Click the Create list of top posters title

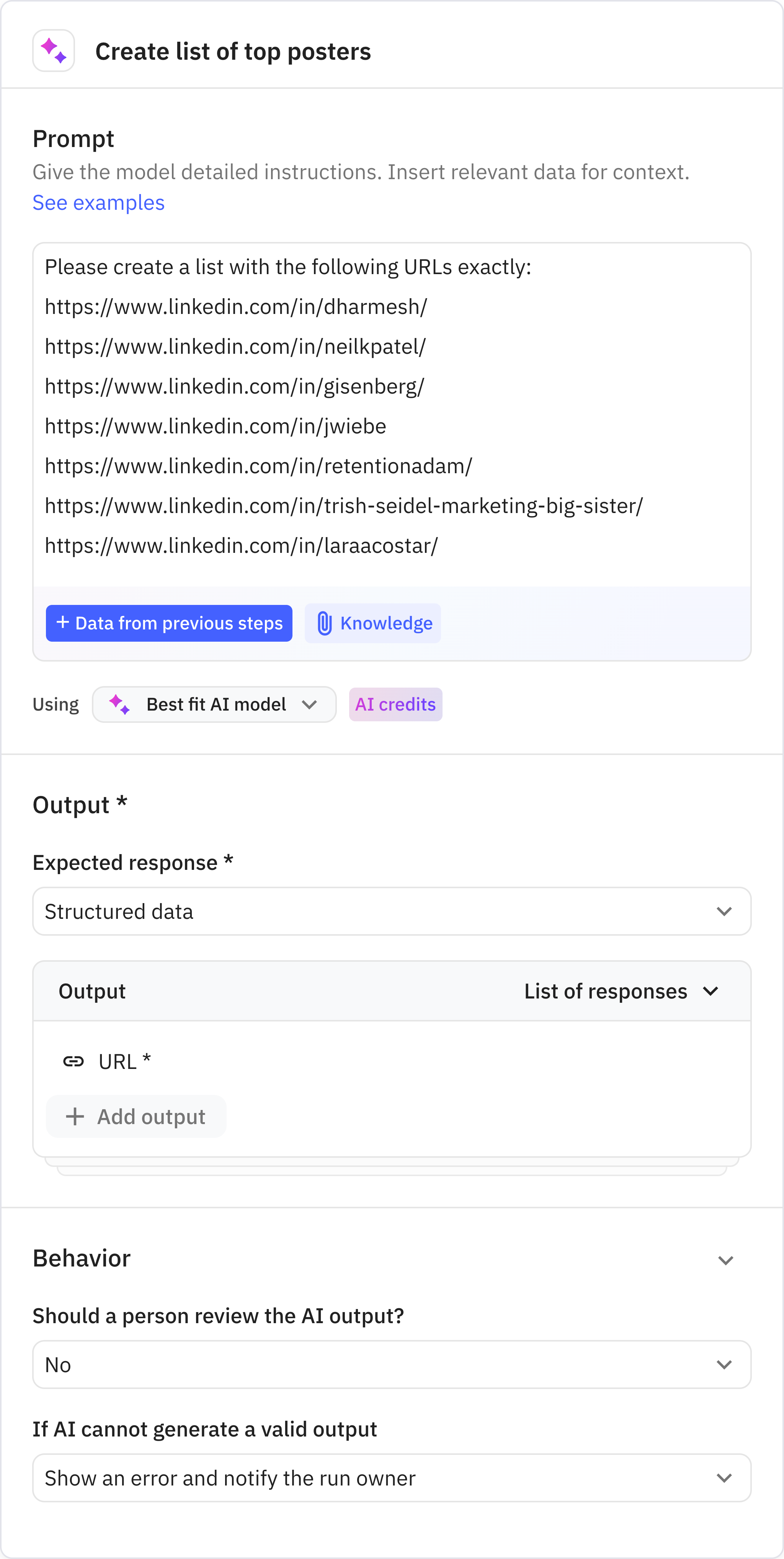(233, 51)
